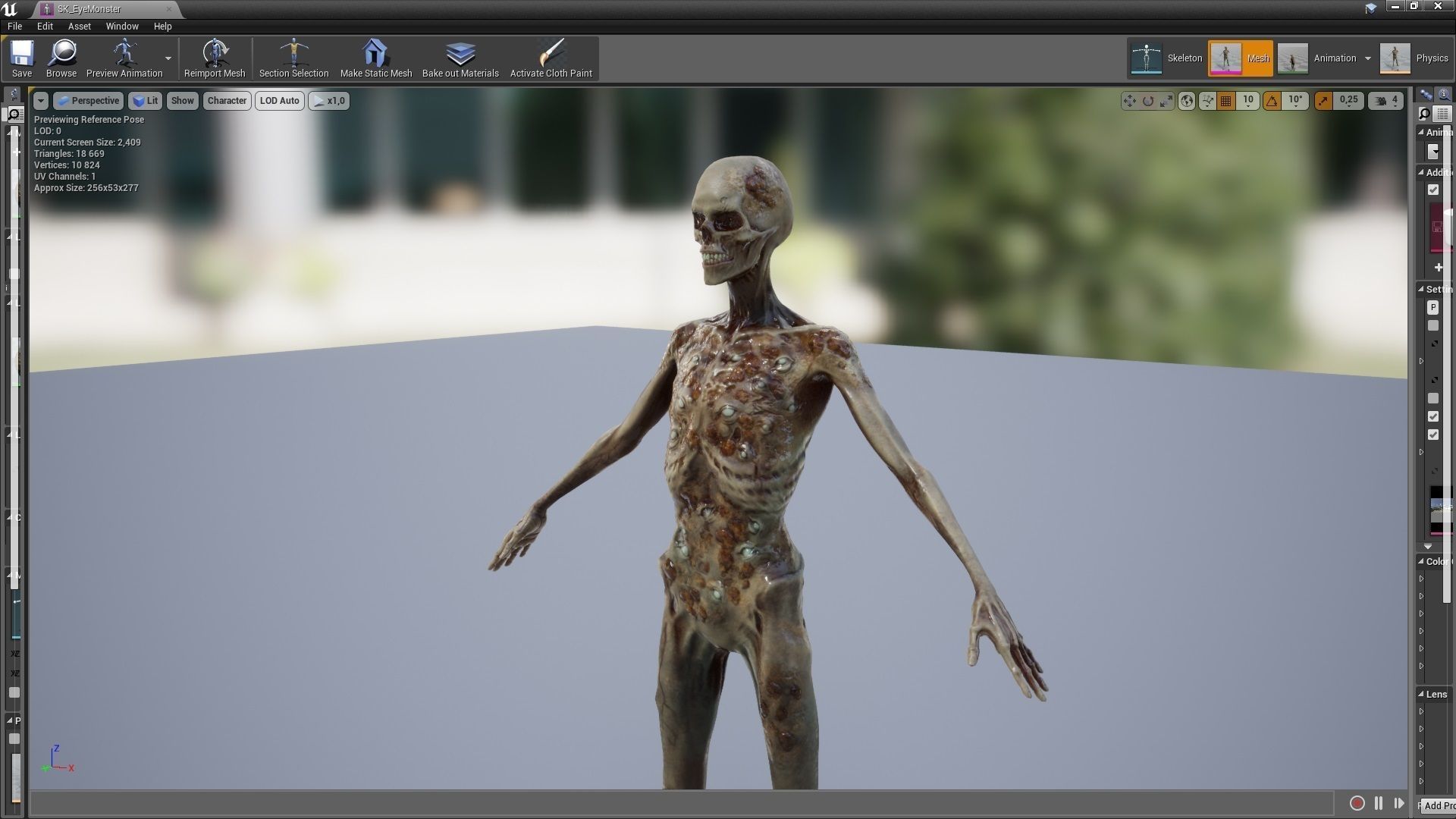1456x819 pixels.
Task: Click the Perspective viewport button
Action: [x=89, y=101]
